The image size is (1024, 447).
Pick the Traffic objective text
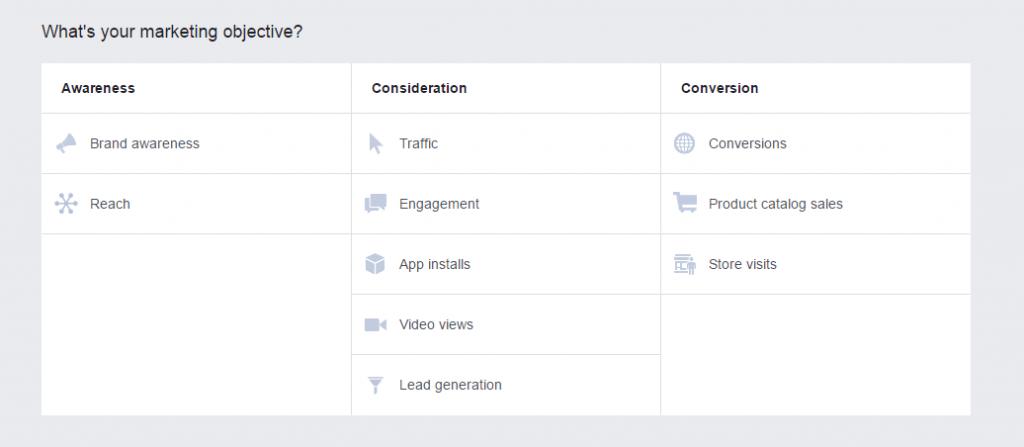(x=419, y=143)
